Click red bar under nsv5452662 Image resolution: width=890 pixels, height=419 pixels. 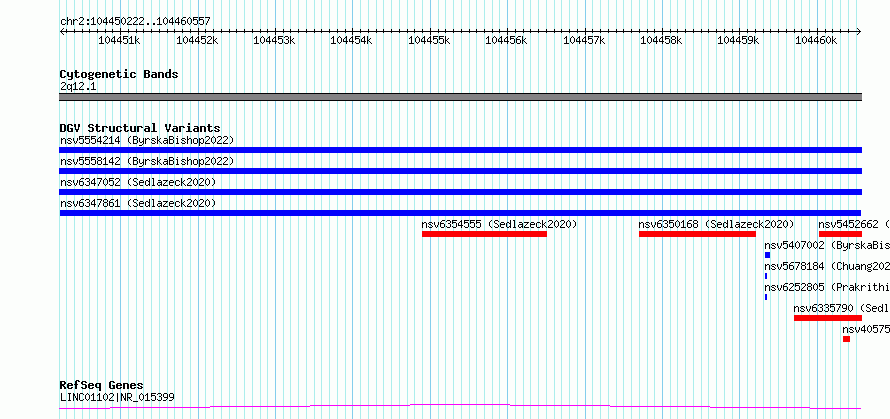click(x=840, y=234)
